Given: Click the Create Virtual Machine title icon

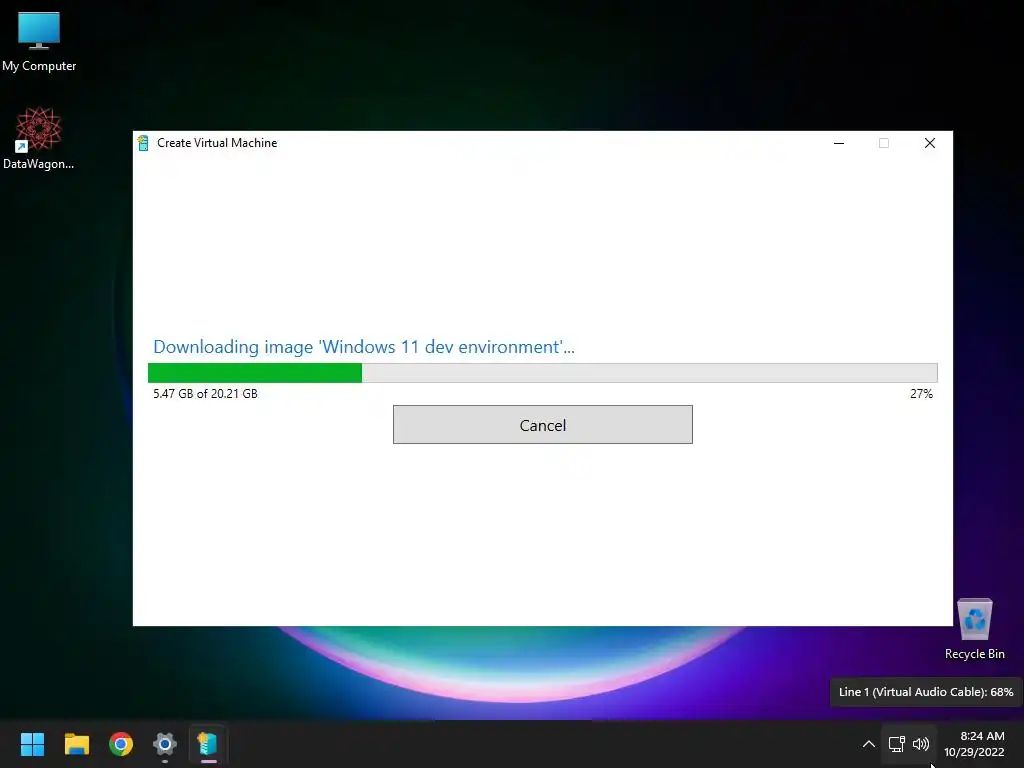Looking at the screenshot, I should [x=143, y=142].
